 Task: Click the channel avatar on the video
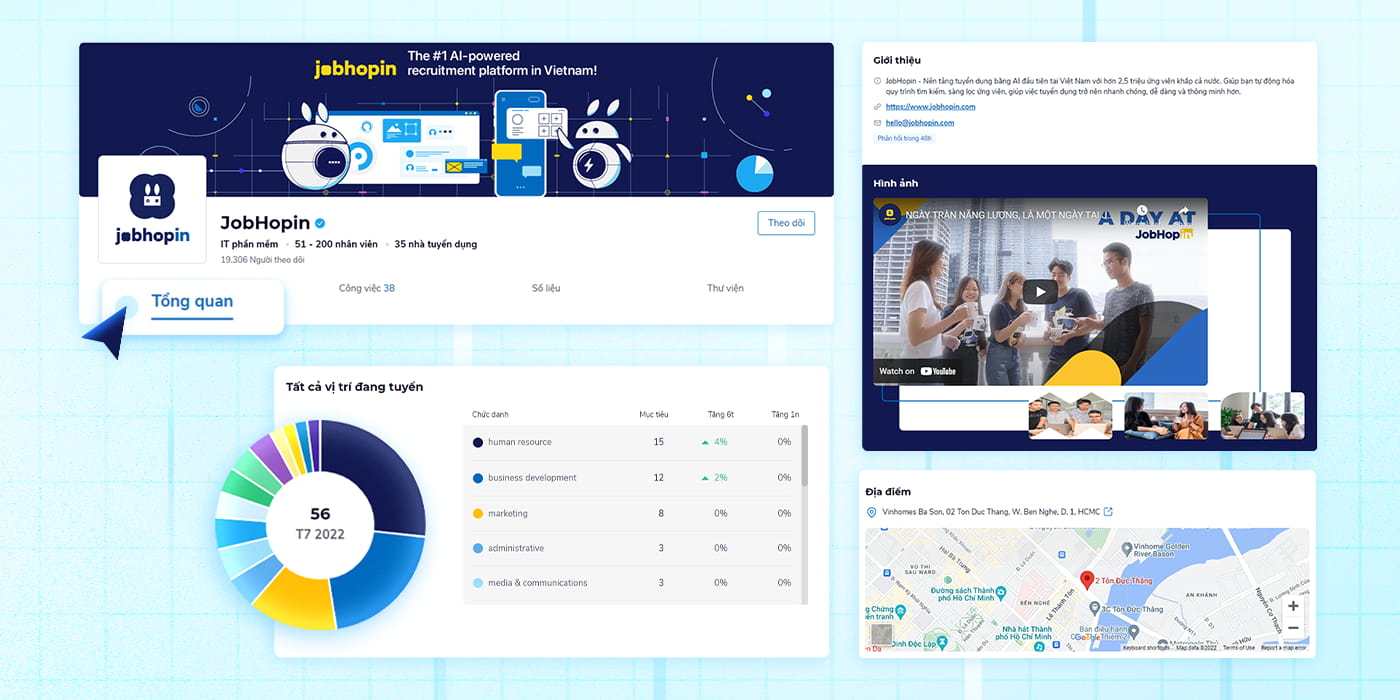point(889,215)
